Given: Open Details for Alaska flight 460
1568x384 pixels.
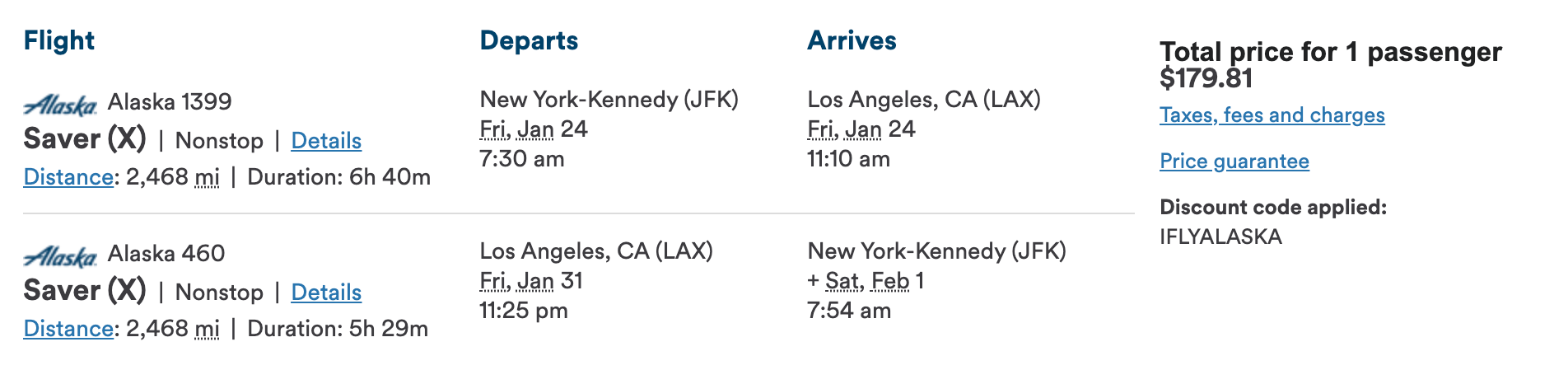Looking at the screenshot, I should click(326, 293).
